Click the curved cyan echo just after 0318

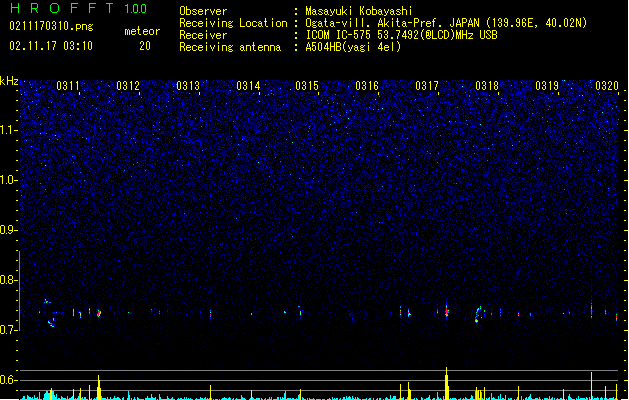pos(478,314)
